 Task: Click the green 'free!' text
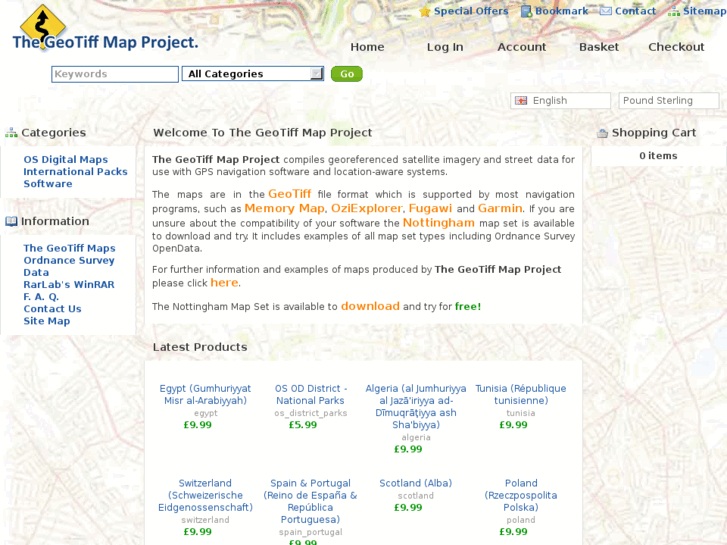tap(468, 307)
